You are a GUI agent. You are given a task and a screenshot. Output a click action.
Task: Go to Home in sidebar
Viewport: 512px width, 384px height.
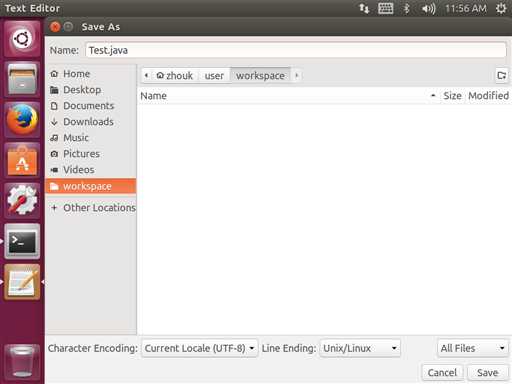click(91, 74)
